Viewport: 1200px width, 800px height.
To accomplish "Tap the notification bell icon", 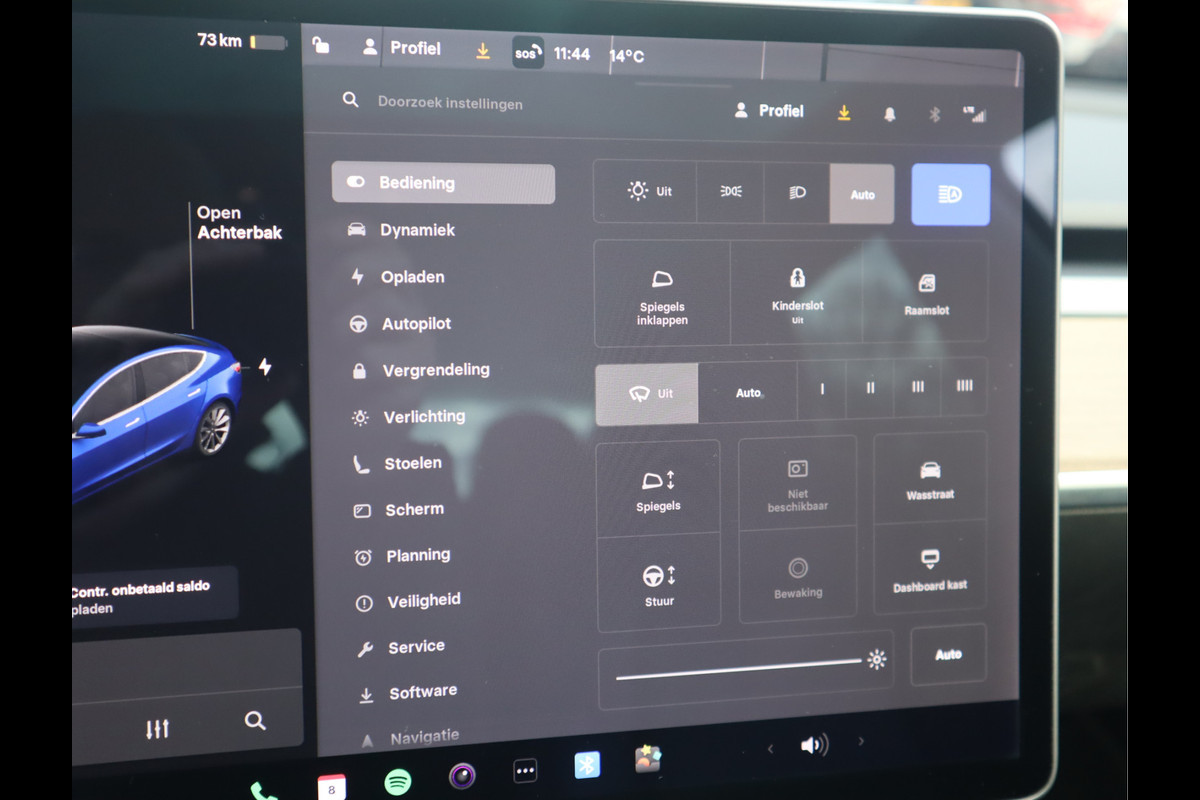I will click(x=889, y=115).
